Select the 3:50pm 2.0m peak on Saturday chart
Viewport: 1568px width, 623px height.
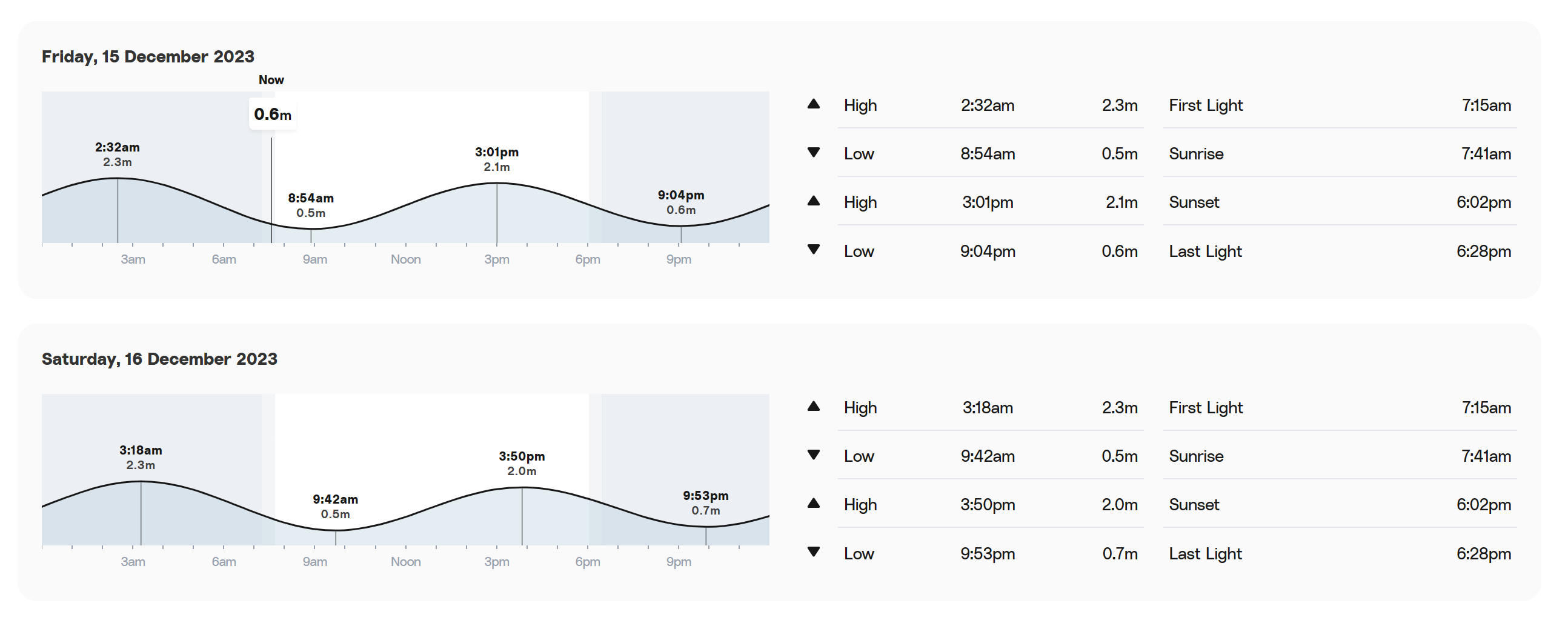pos(522,464)
